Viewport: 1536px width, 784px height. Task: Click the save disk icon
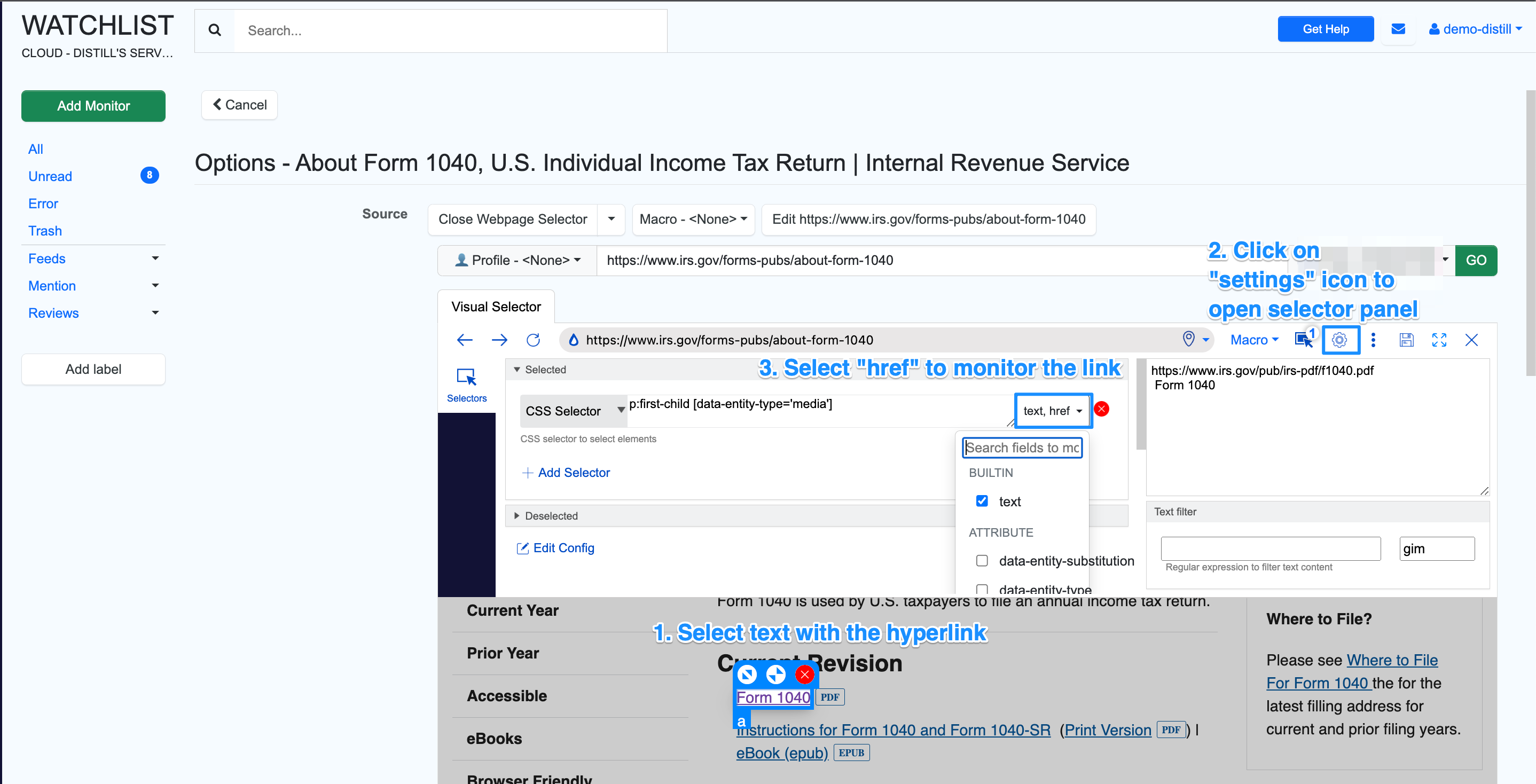[x=1406, y=340]
